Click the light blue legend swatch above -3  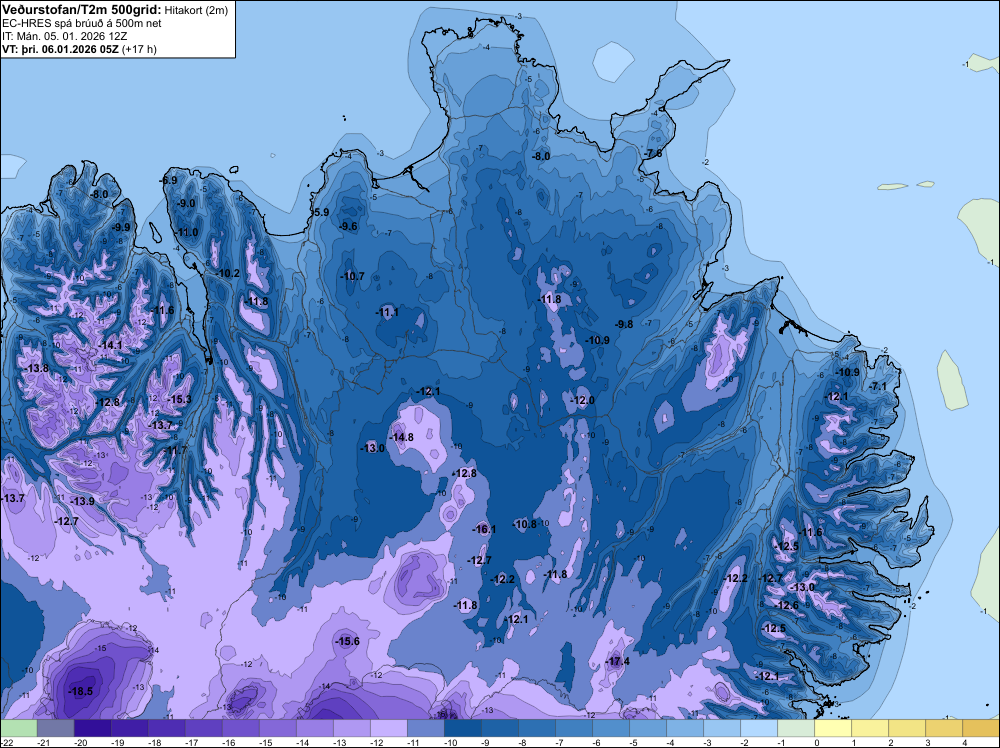tap(721, 728)
